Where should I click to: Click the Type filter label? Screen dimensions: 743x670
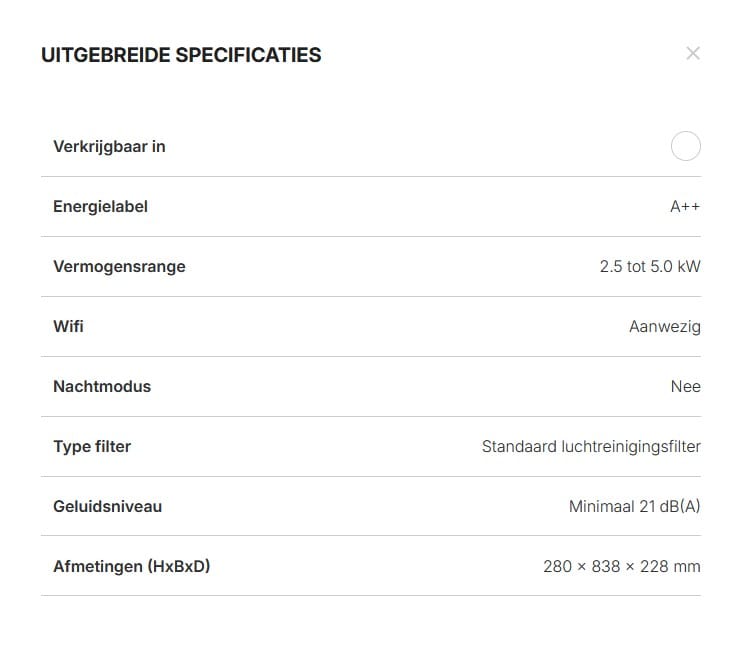coord(92,446)
